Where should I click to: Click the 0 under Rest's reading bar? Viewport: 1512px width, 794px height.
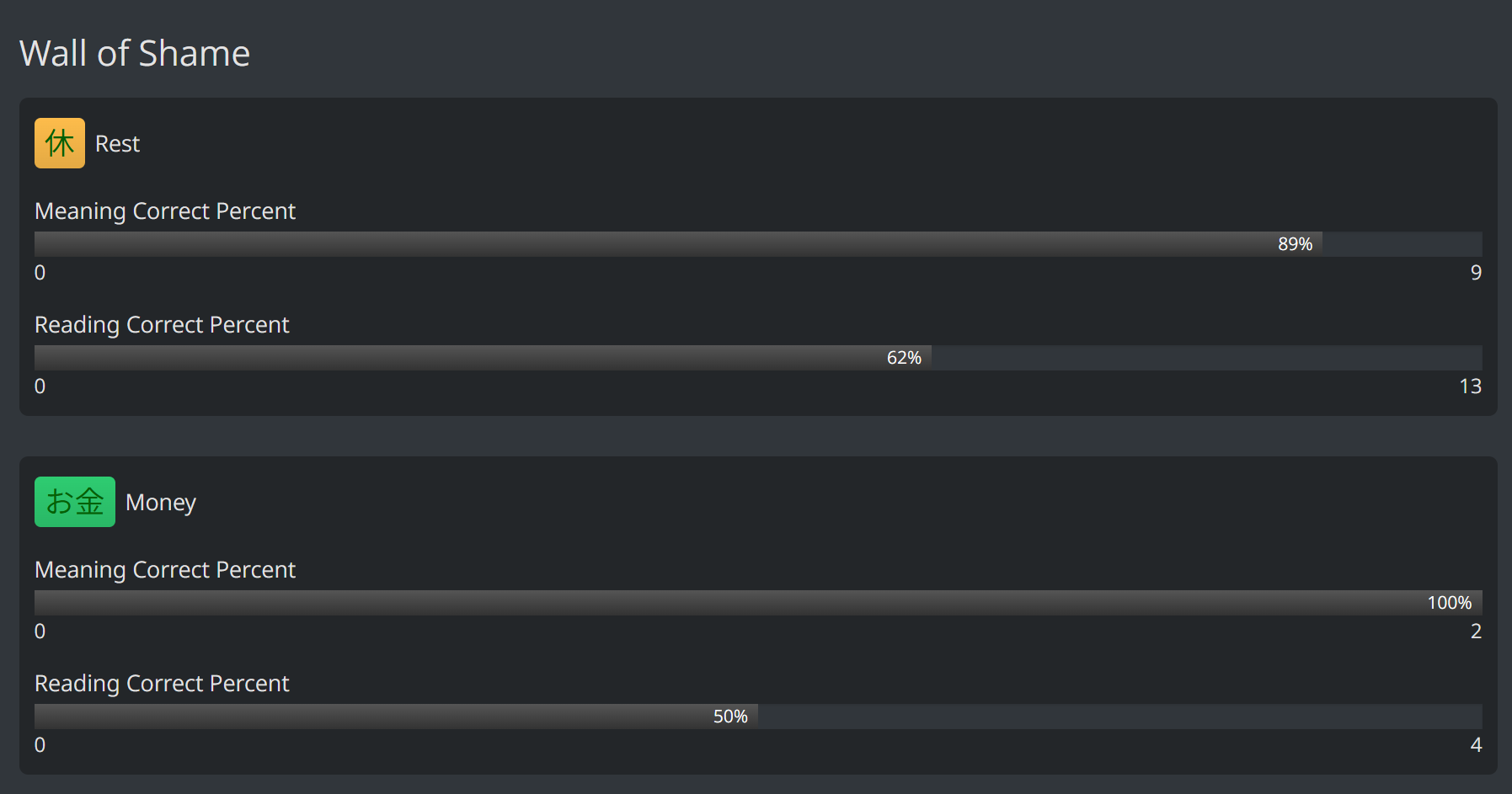[x=40, y=386]
